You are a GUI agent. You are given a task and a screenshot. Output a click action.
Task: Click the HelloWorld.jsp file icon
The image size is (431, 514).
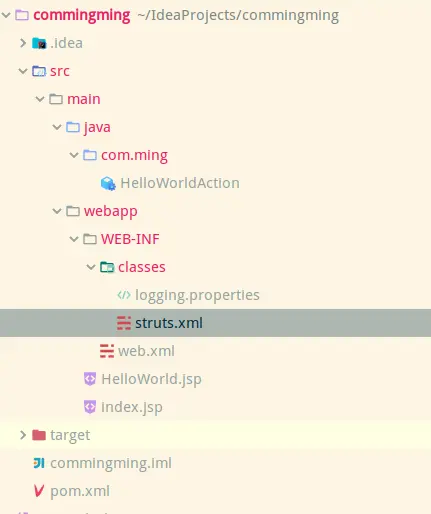point(90,379)
